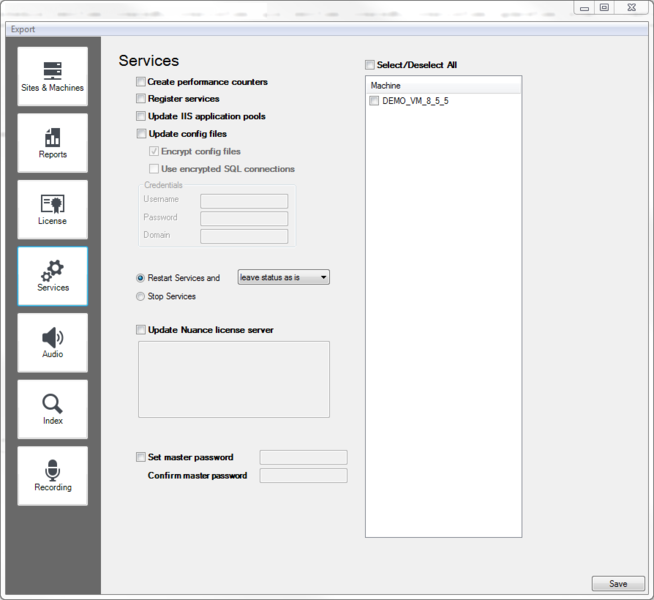Open the Audio speaker section
The height and width of the screenshot is (600, 654).
pyautogui.click(x=52, y=343)
